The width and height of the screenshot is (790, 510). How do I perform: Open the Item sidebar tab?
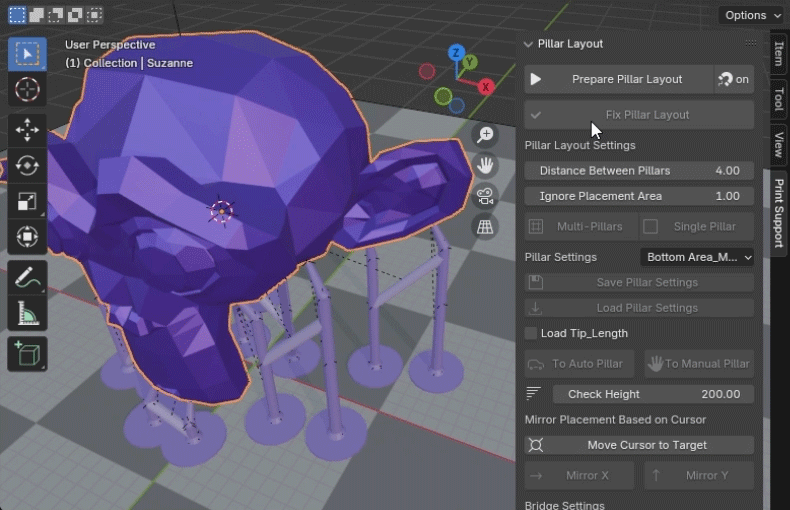(x=779, y=53)
